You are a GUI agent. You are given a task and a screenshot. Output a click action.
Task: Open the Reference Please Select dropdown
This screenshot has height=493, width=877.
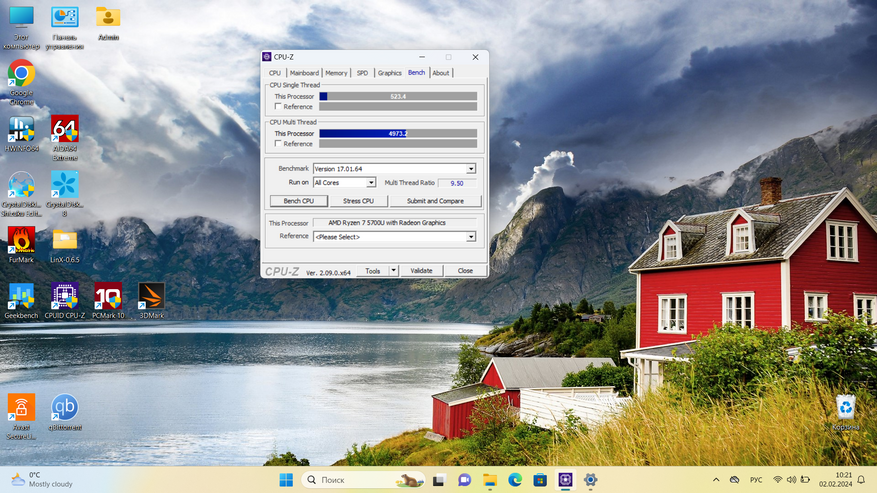pos(470,237)
